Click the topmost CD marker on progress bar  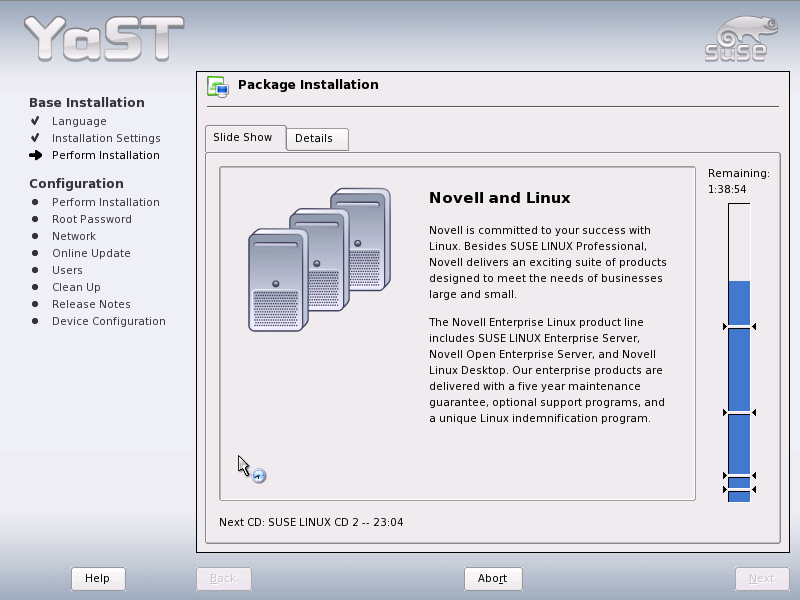pos(739,327)
